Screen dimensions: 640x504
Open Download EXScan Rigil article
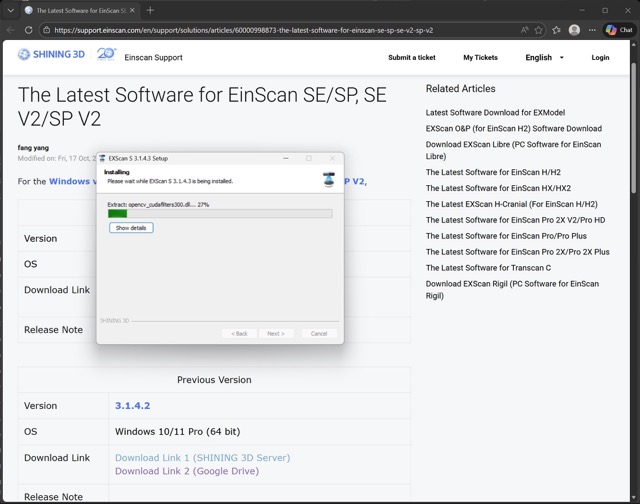click(x=512, y=289)
